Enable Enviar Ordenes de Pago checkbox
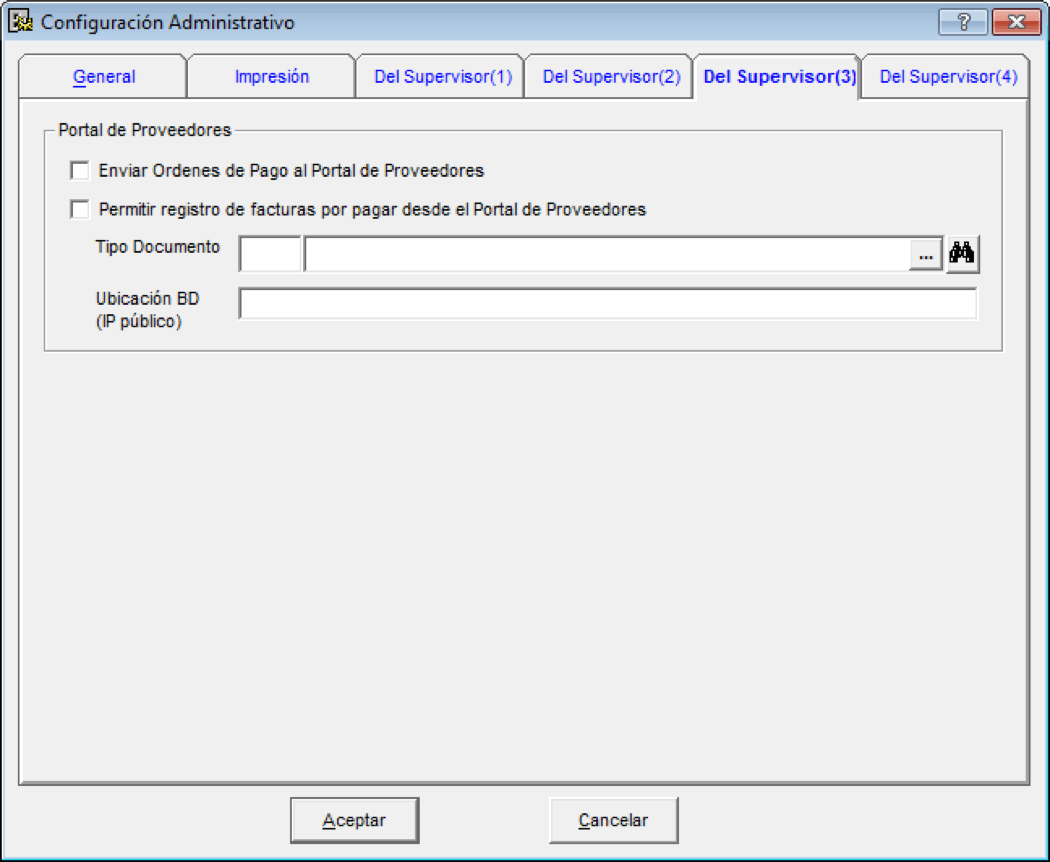Image resolution: width=1050 pixels, height=862 pixels. click(80, 171)
